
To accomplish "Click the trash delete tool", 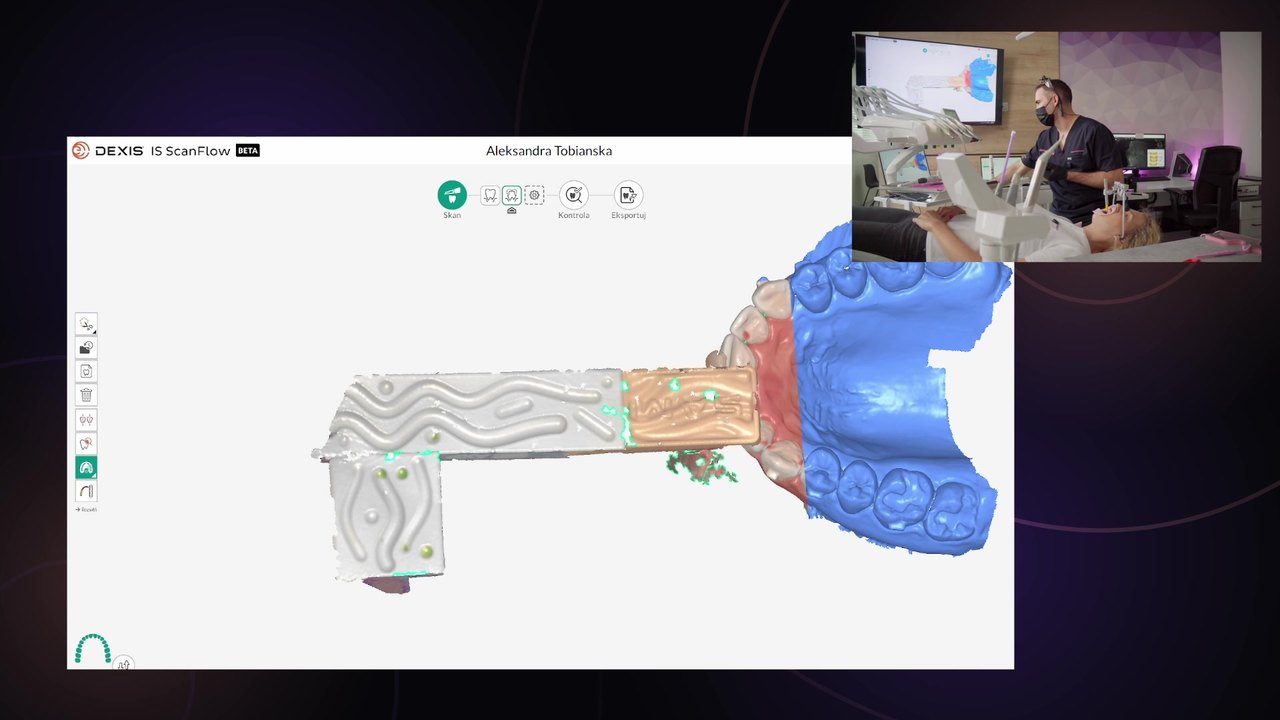I will 86,395.
